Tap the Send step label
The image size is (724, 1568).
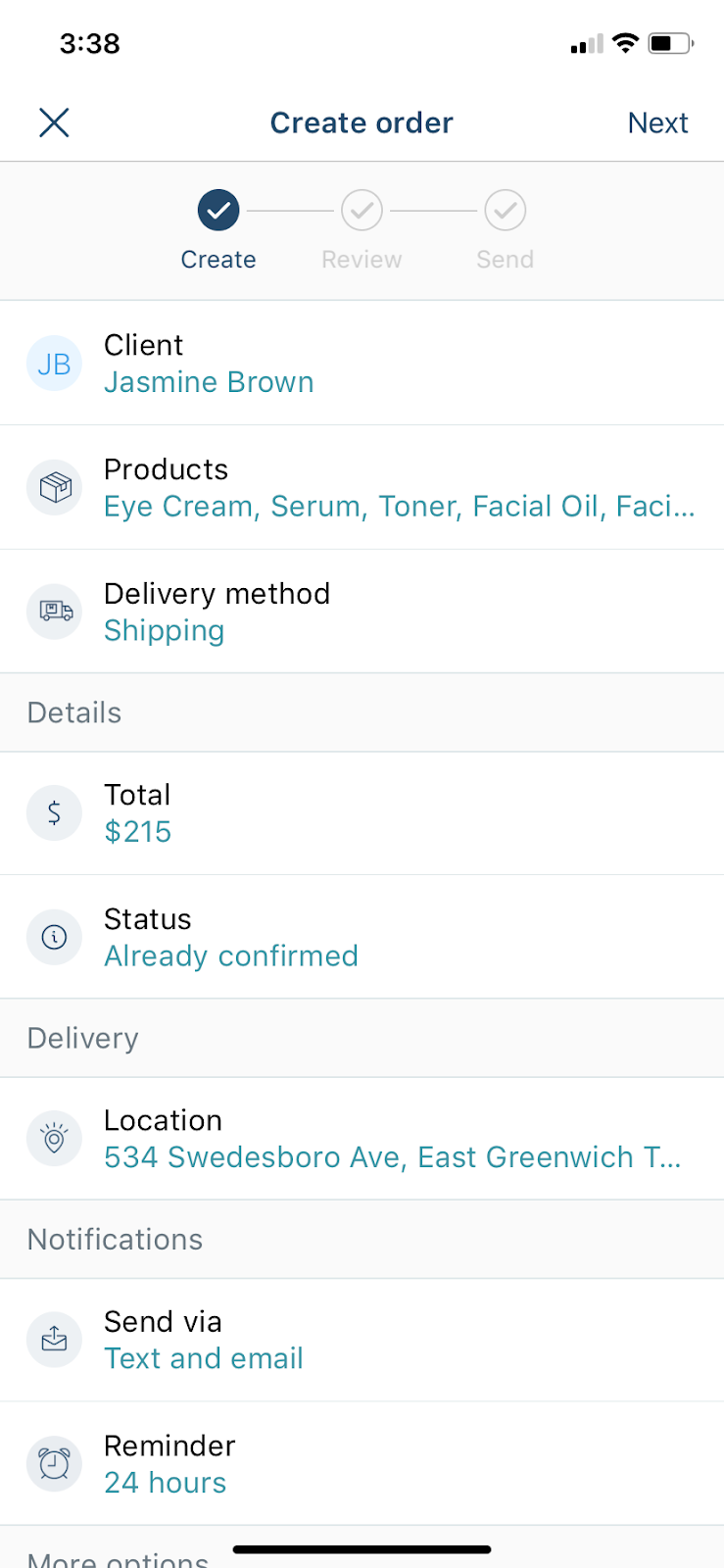click(x=506, y=260)
